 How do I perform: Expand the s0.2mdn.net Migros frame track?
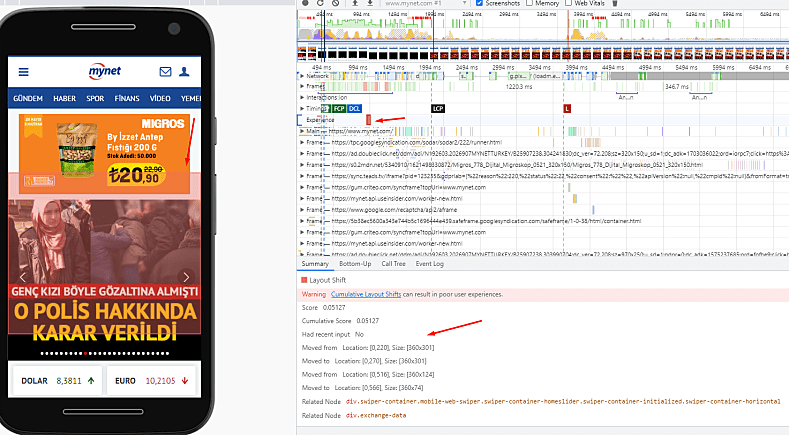coord(302,165)
